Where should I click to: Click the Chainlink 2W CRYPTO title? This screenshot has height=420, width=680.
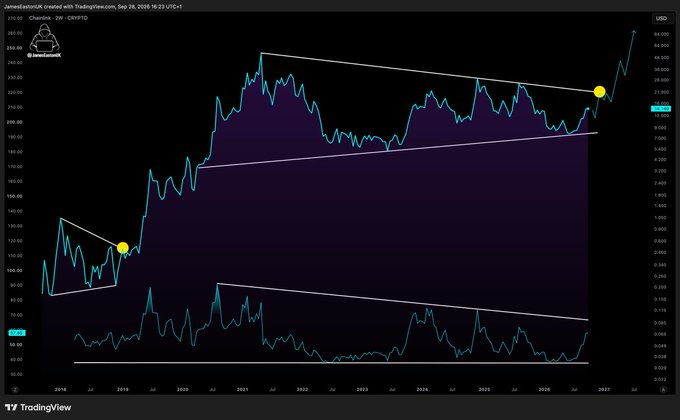click(x=58, y=18)
